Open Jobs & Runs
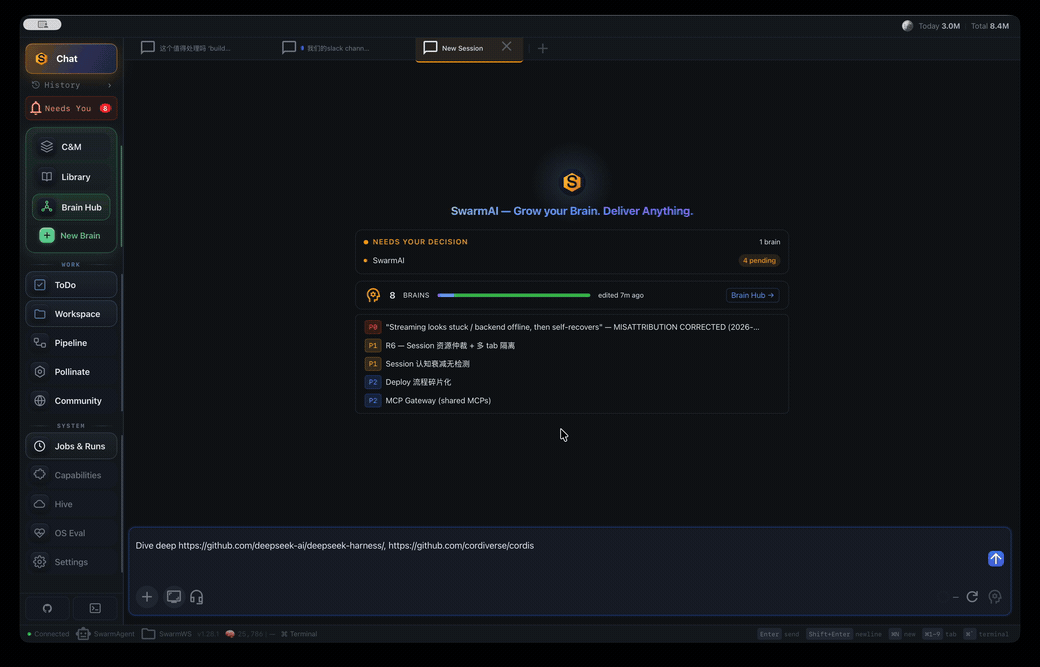 71,446
